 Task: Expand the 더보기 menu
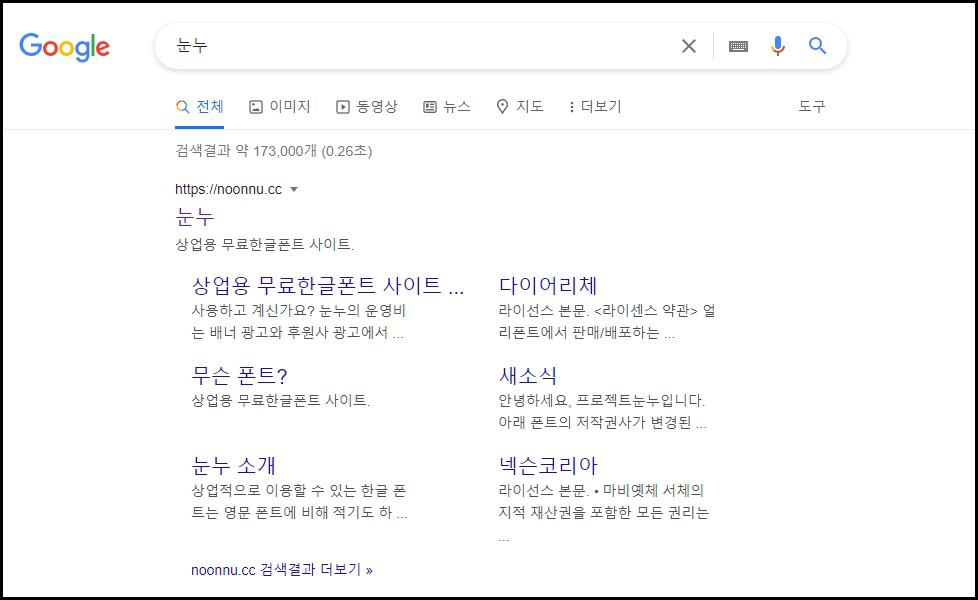[x=595, y=107]
